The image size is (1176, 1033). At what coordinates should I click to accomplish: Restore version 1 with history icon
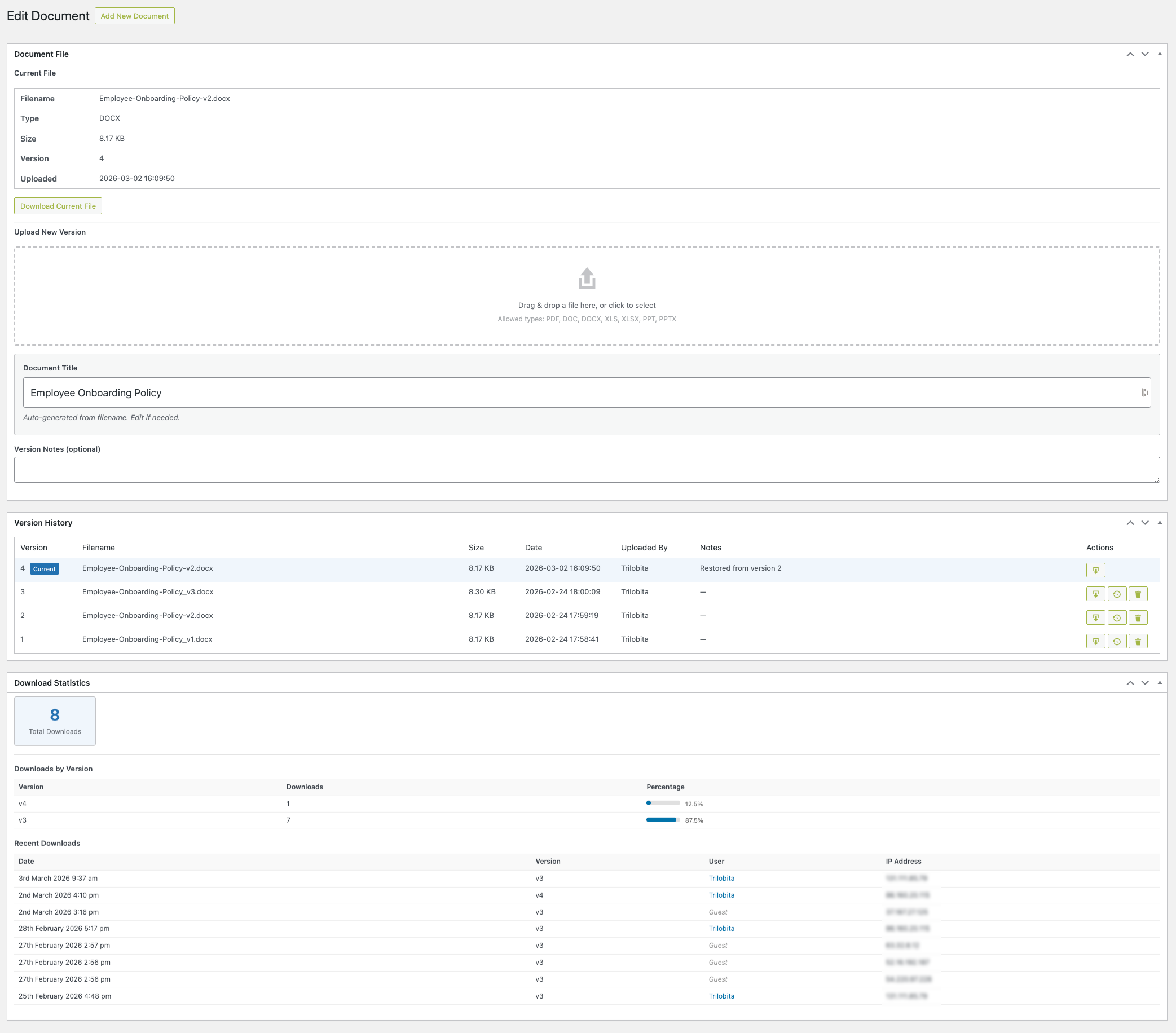1116,641
